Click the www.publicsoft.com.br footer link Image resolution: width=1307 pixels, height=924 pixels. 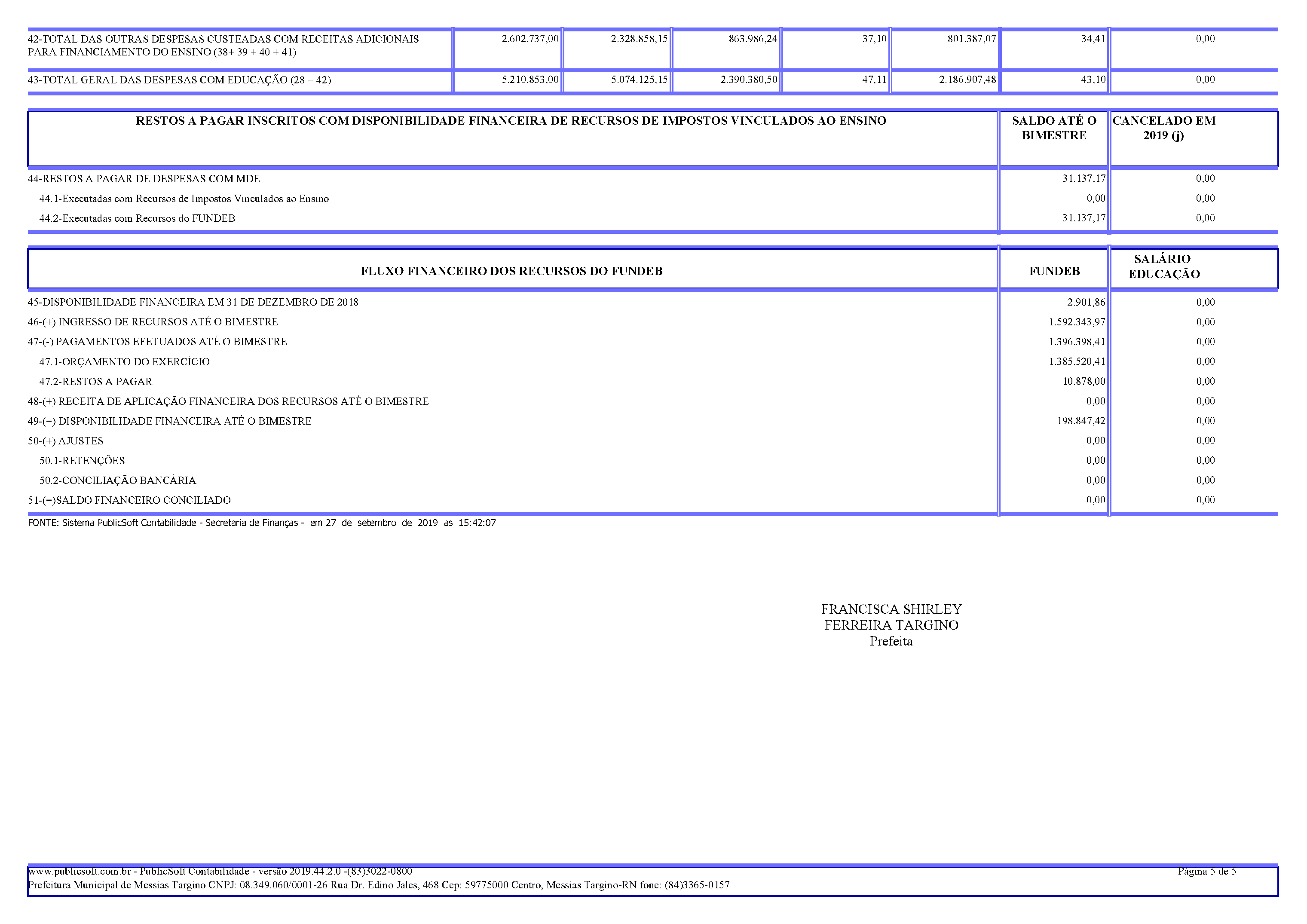pyautogui.click(x=79, y=871)
